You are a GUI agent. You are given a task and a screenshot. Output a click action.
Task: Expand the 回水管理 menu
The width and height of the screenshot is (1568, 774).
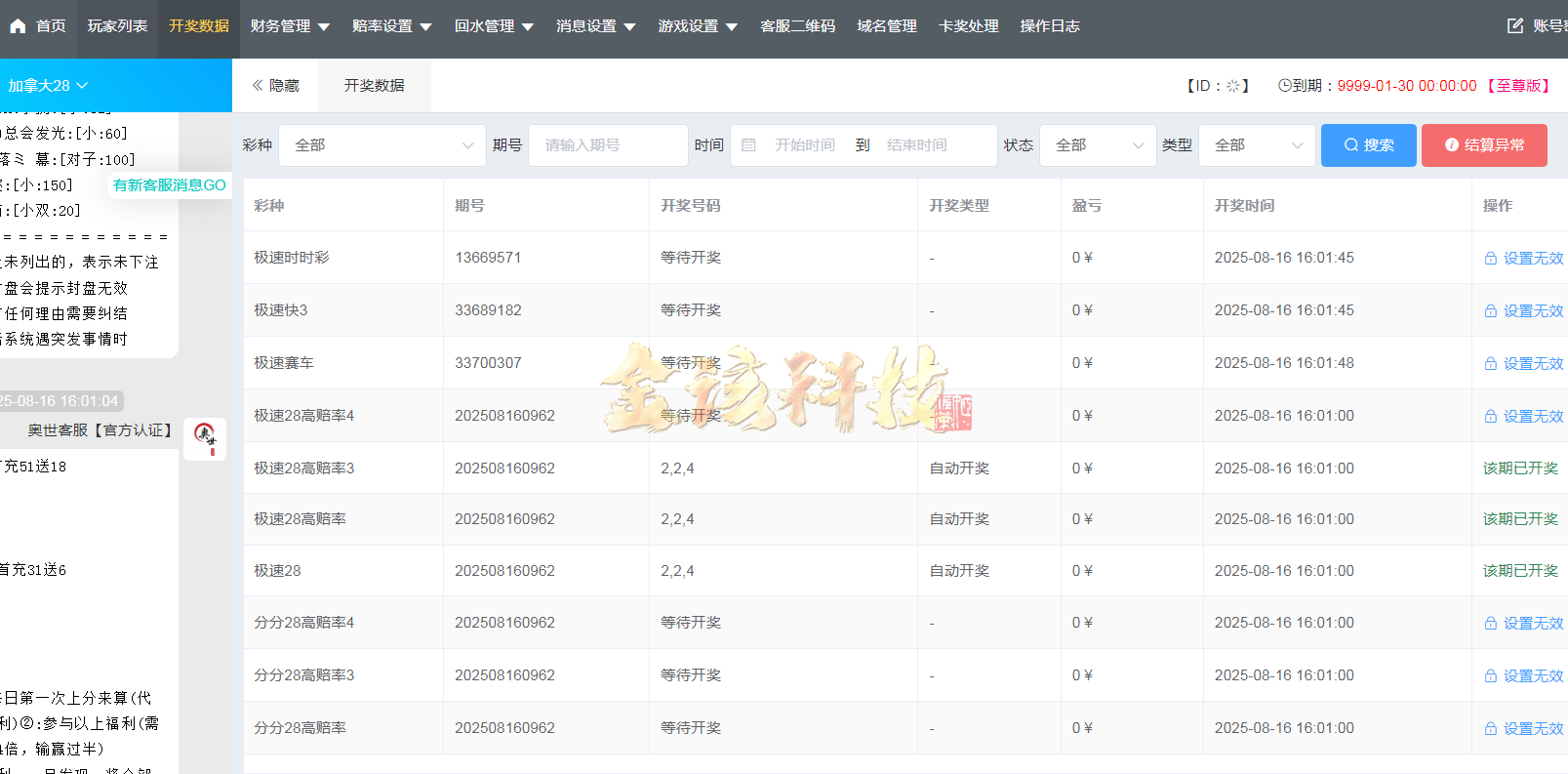click(x=494, y=26)
